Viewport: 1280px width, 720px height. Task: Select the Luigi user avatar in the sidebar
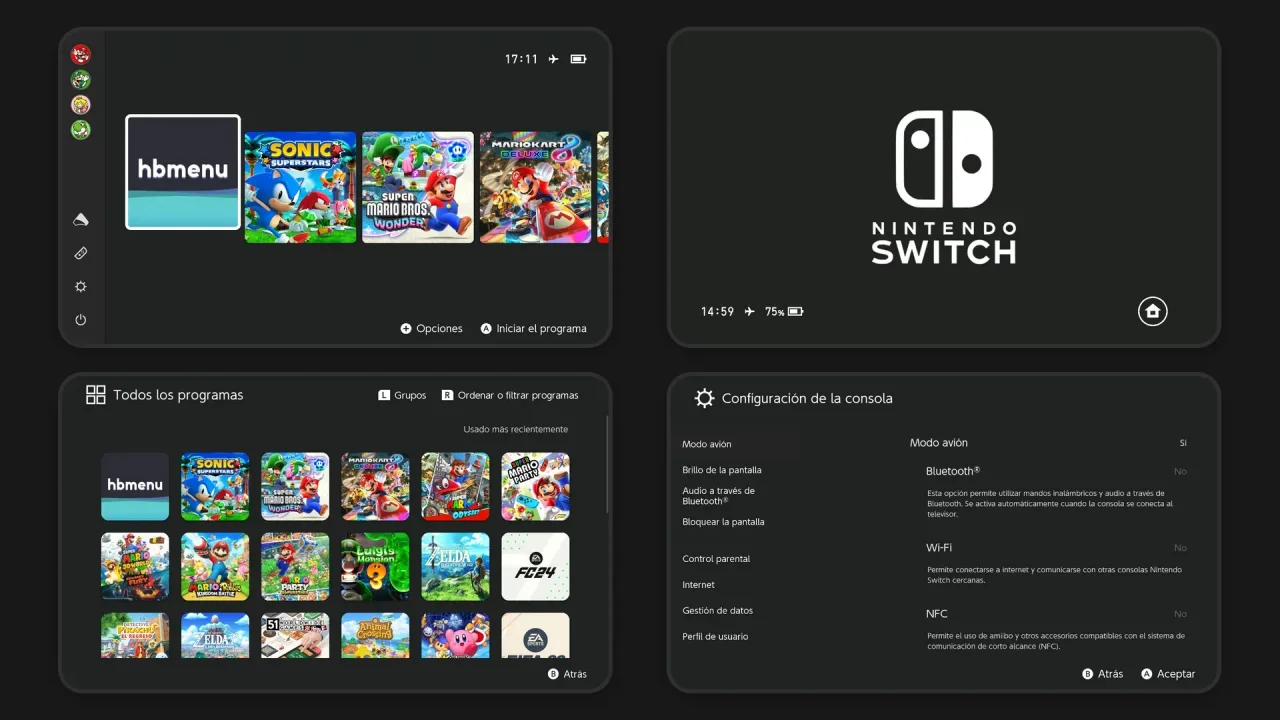tap(81, 79)
